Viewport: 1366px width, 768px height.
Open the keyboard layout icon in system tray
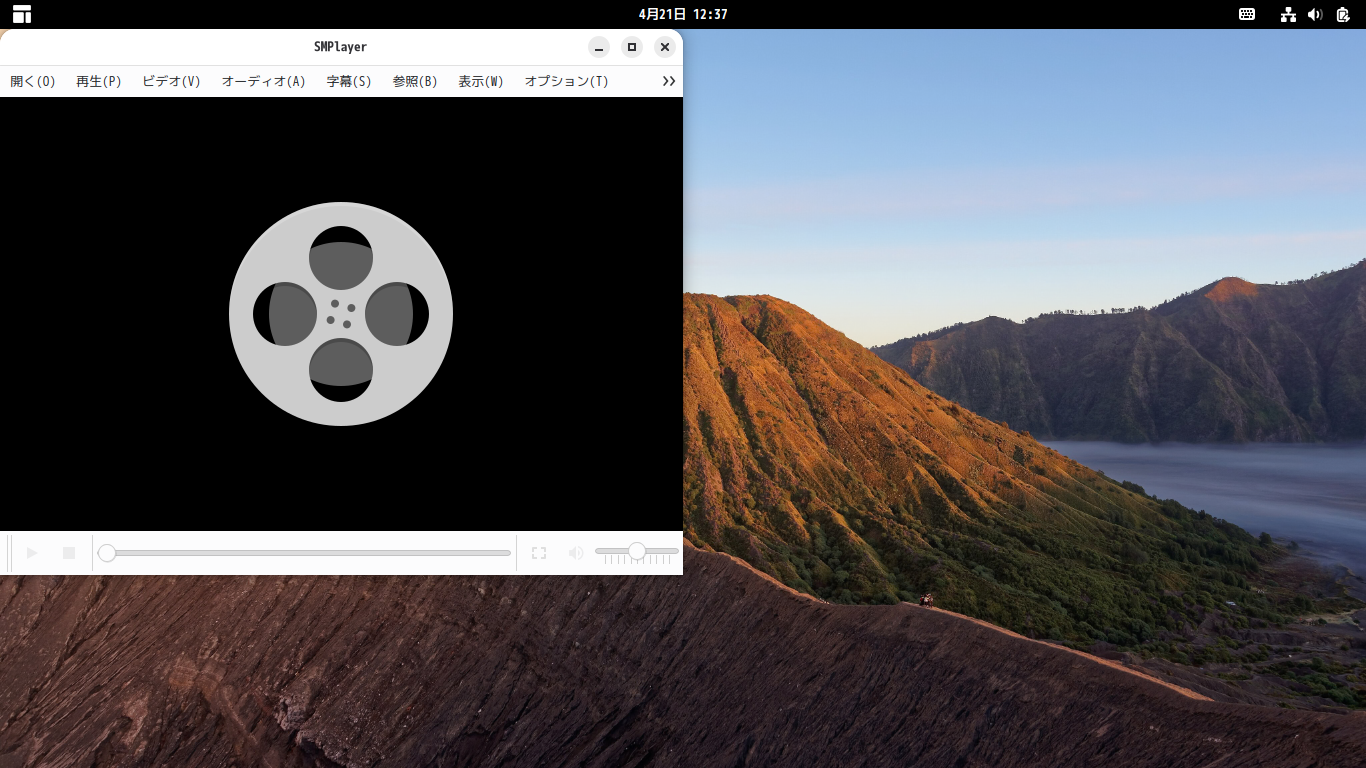click(1247, 14)
